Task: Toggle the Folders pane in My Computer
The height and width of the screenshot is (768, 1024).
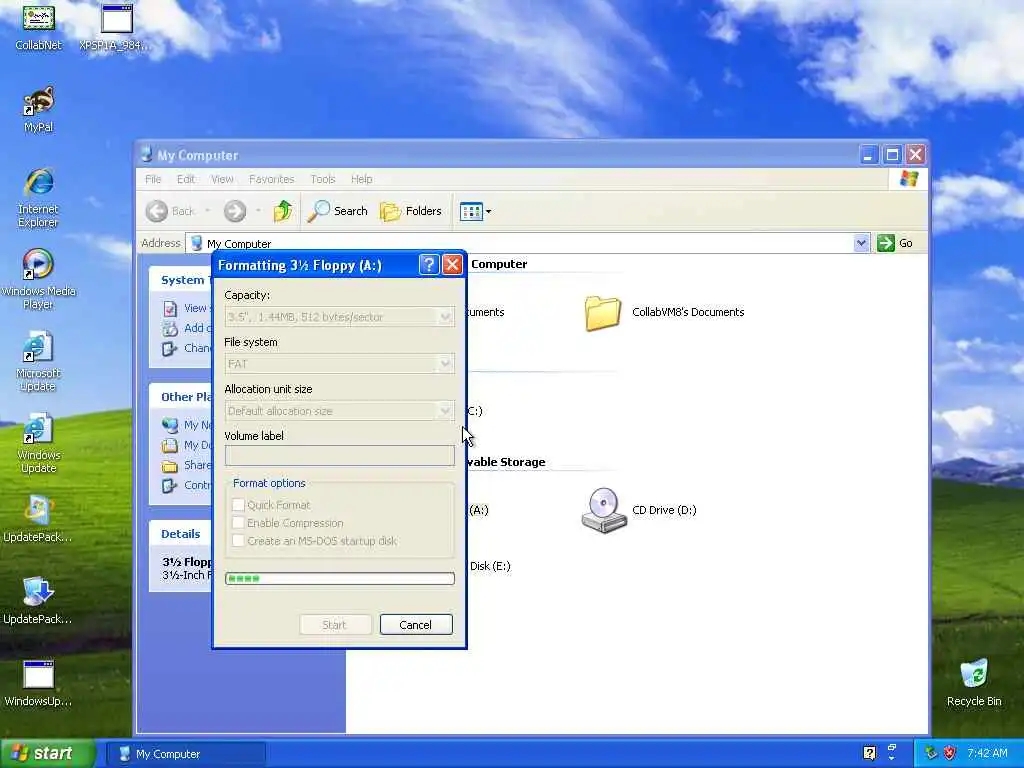Action: (411, 211)
